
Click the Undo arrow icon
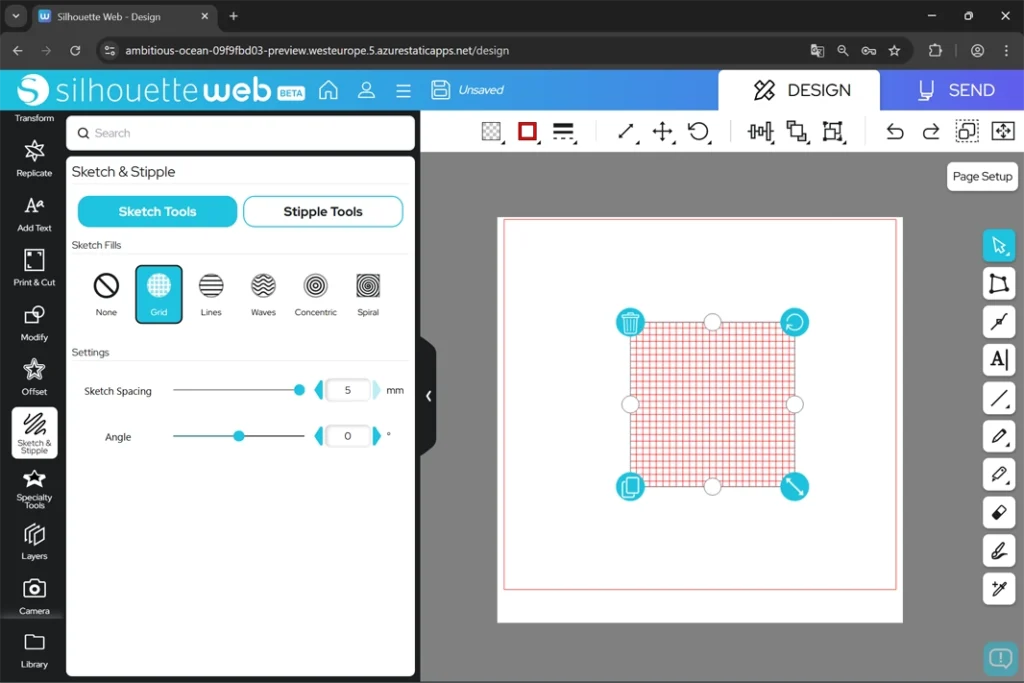(x=895, y=132)
